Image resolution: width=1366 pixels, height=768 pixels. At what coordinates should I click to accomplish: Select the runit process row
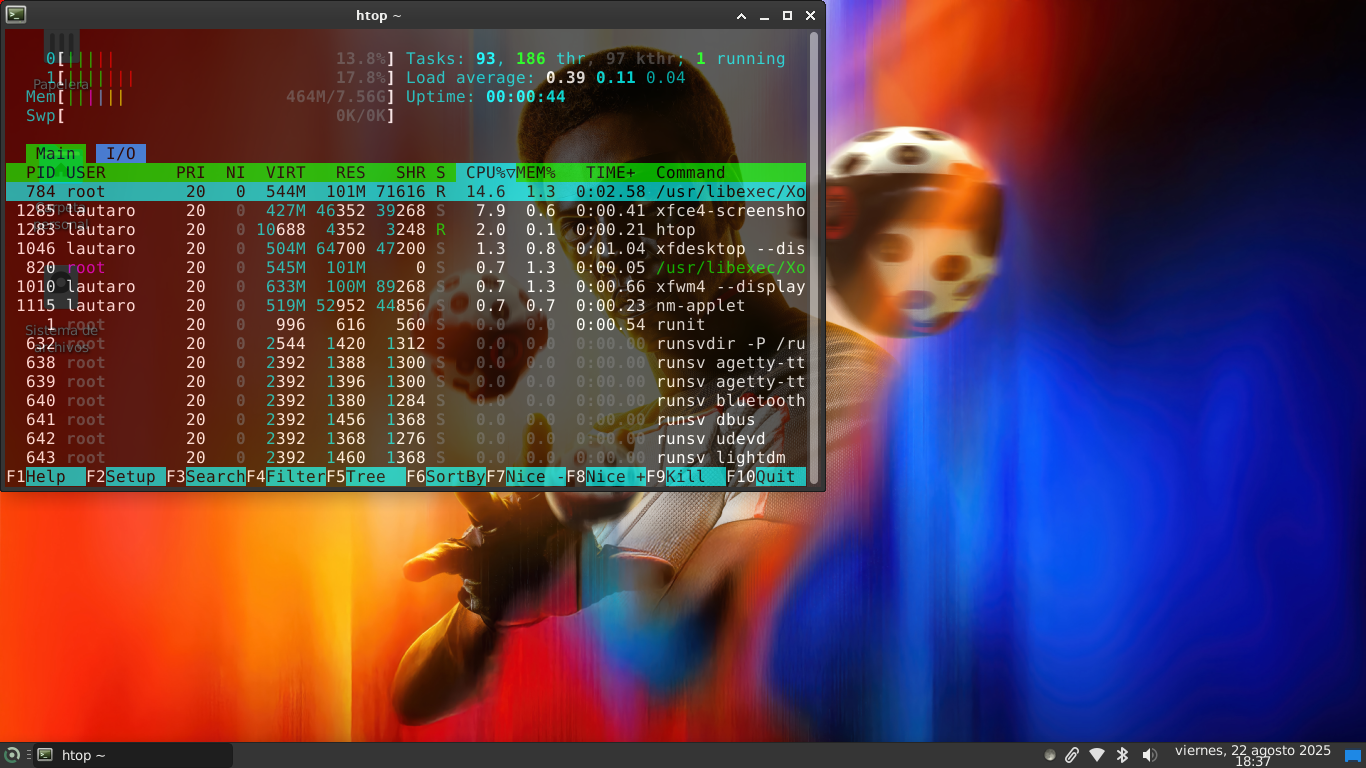pos(406,325)
